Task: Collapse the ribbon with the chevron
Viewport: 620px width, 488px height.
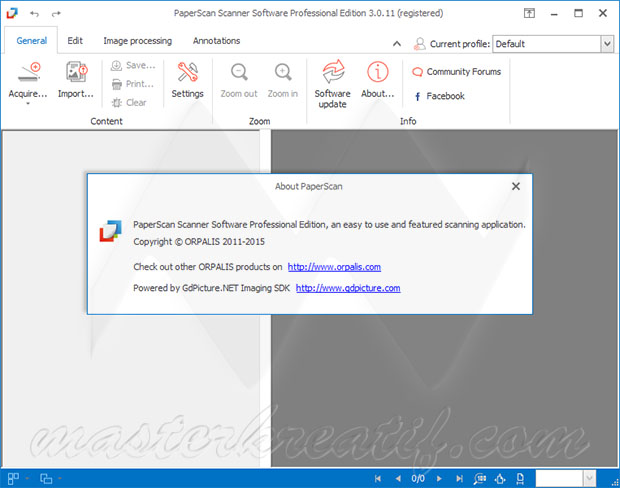Action: click(x=397, y=44)
